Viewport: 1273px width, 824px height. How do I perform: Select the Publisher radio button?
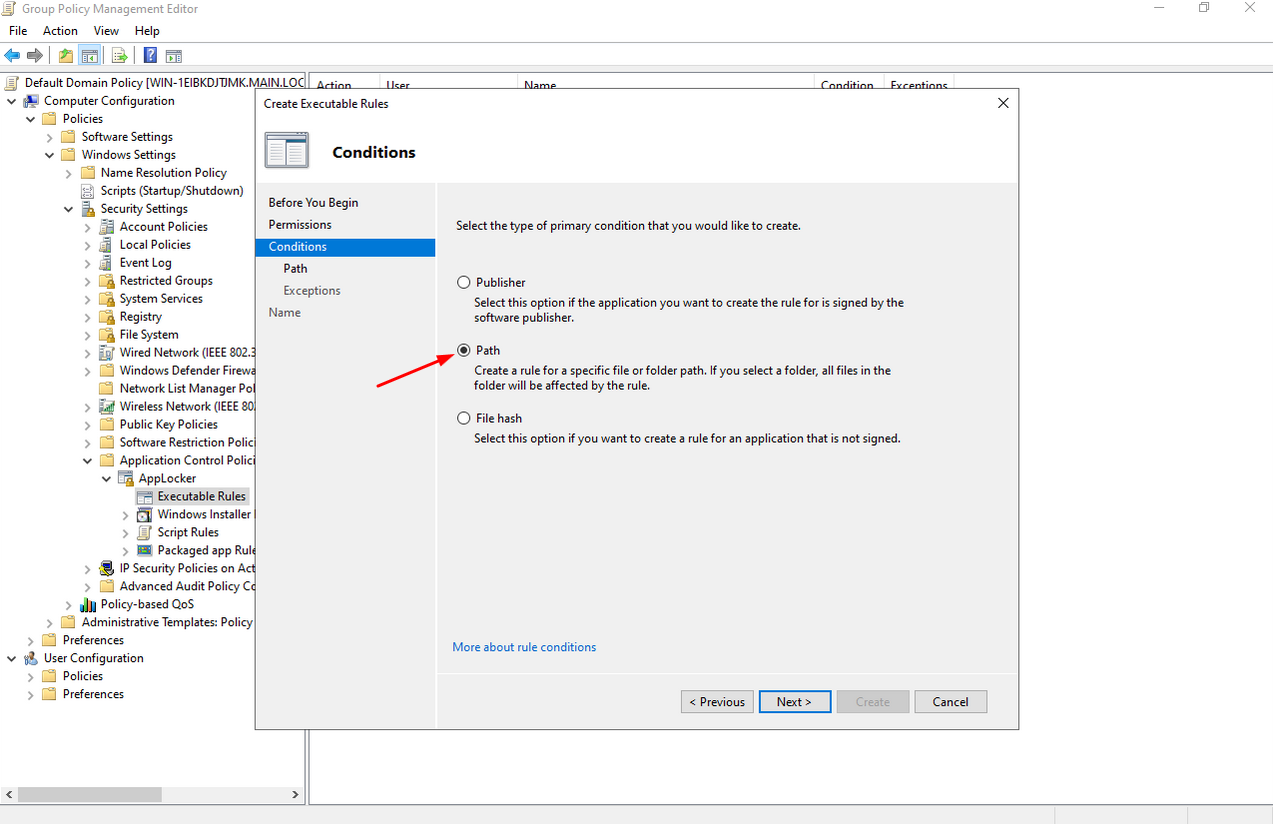click(x=464, y=283)
